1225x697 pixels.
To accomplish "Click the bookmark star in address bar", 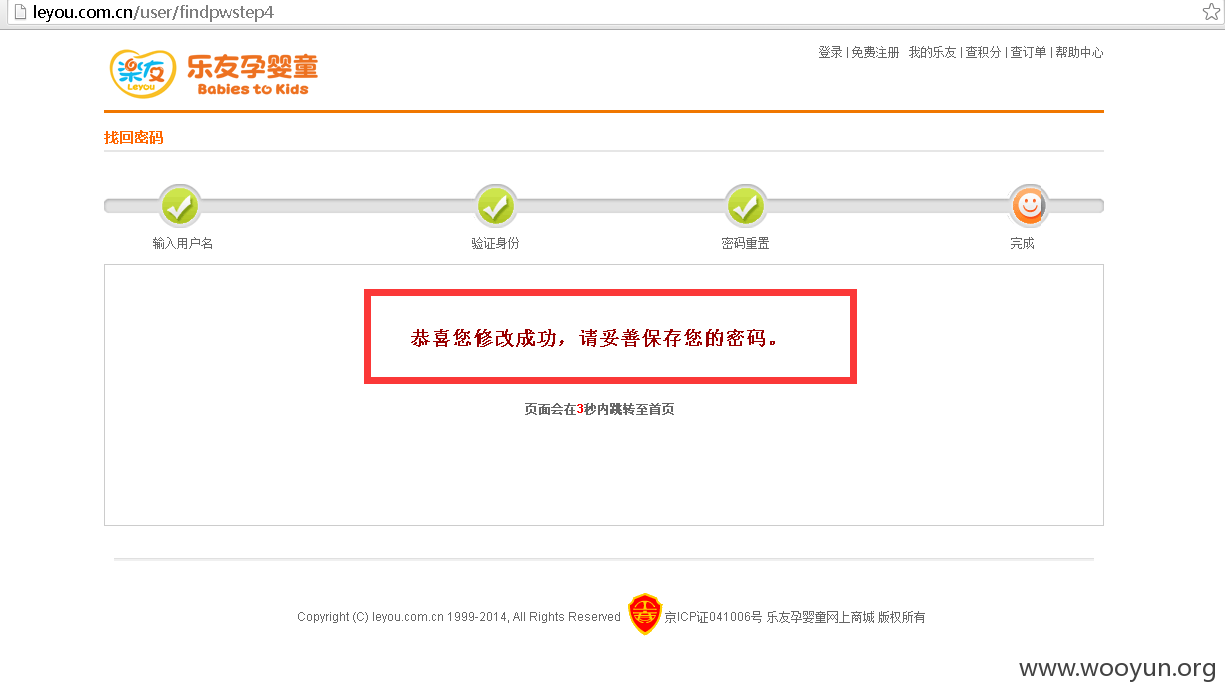I will (x=1211, y=12).
